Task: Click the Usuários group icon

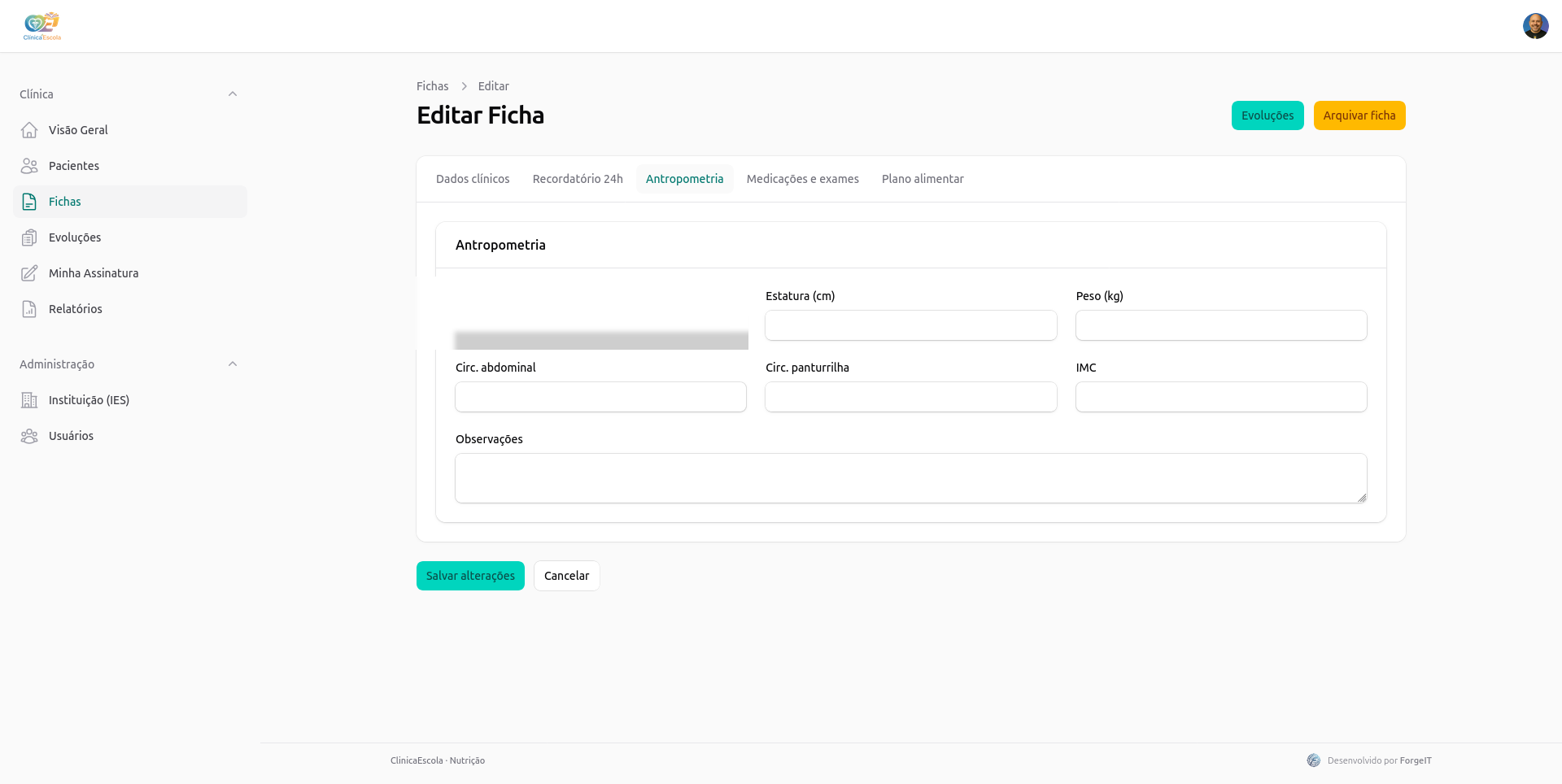Action: [29, 436]
